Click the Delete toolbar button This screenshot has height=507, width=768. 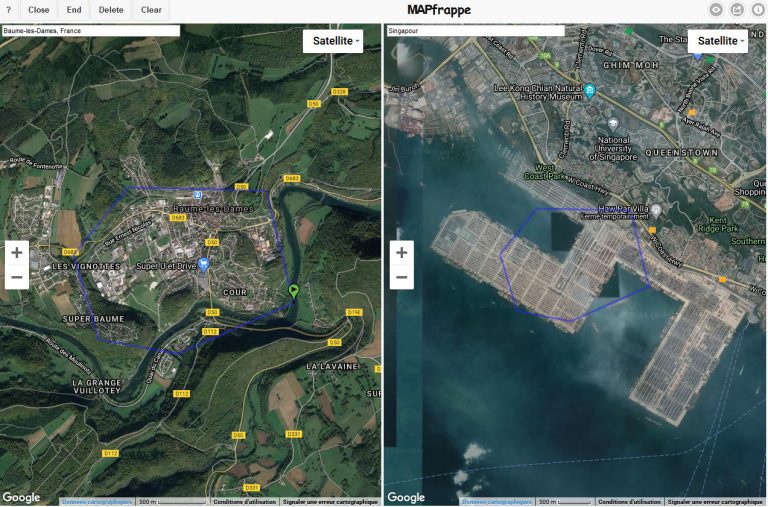(x=111, y=10)
